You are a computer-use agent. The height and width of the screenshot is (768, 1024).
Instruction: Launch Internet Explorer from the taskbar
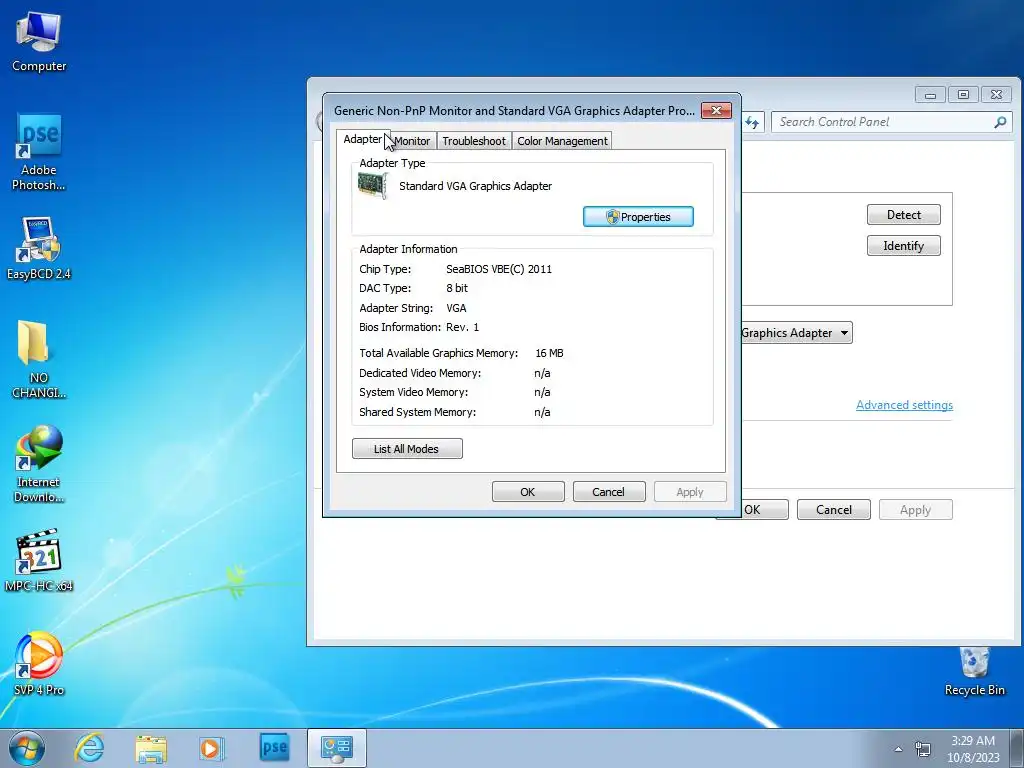(x=89, y=748)
